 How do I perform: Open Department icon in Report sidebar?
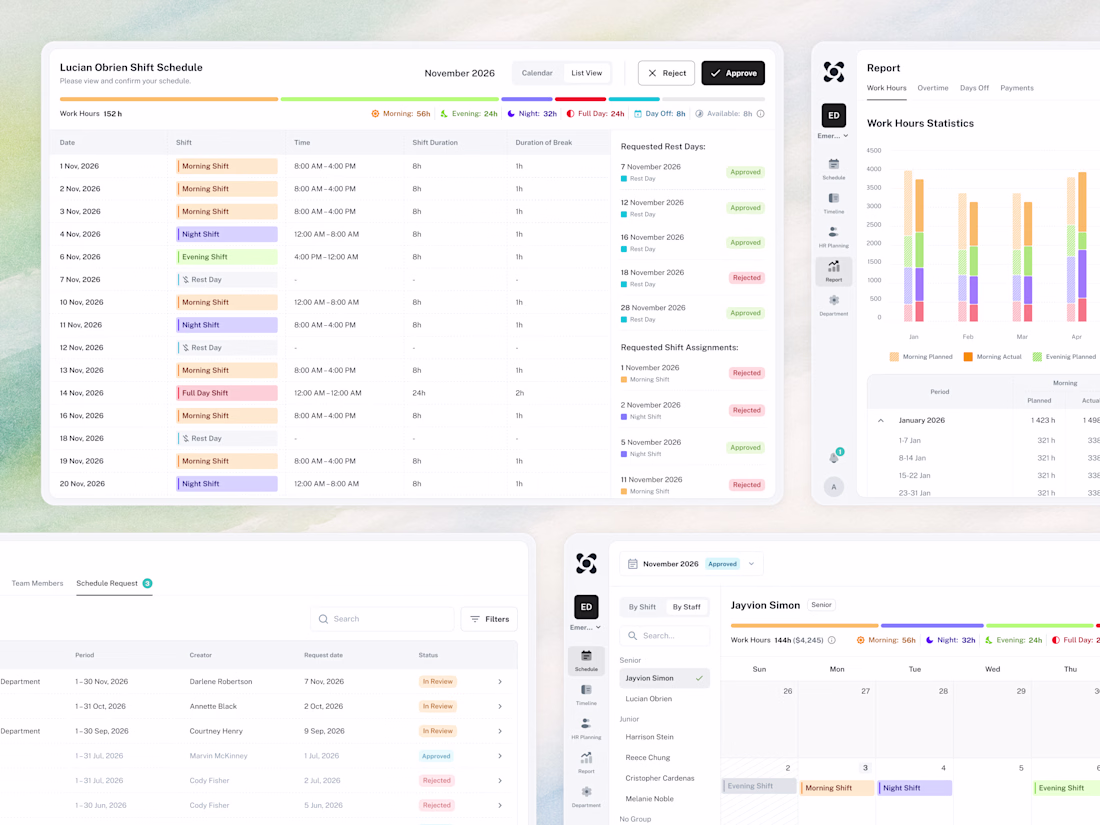pos(833,304)
